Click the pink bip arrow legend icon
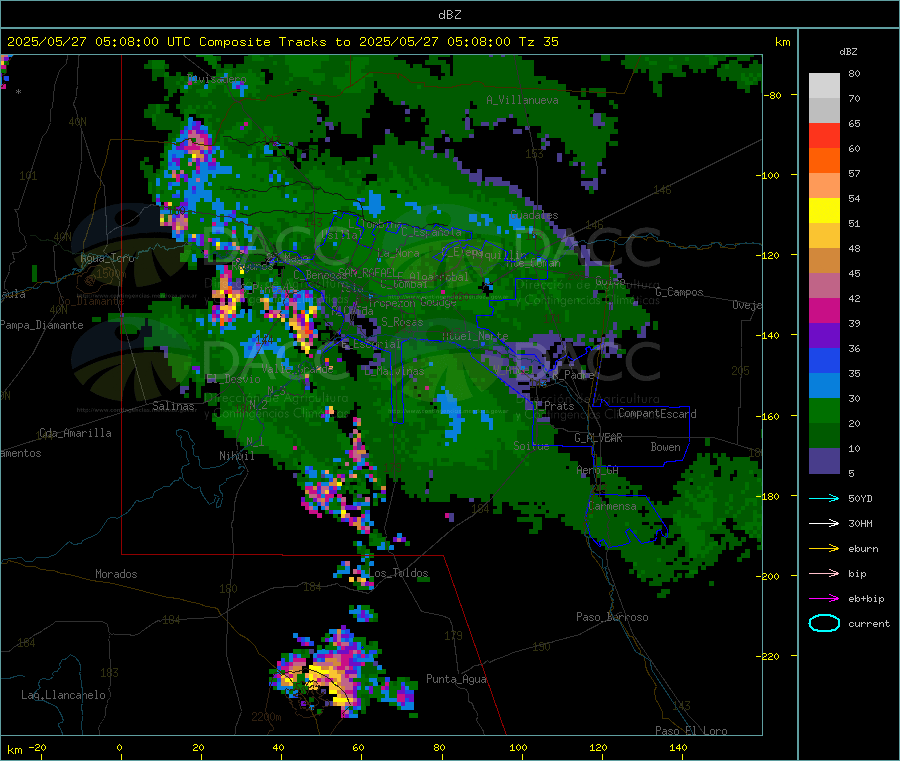Screen dimensions: 900x761 point(824,573)
